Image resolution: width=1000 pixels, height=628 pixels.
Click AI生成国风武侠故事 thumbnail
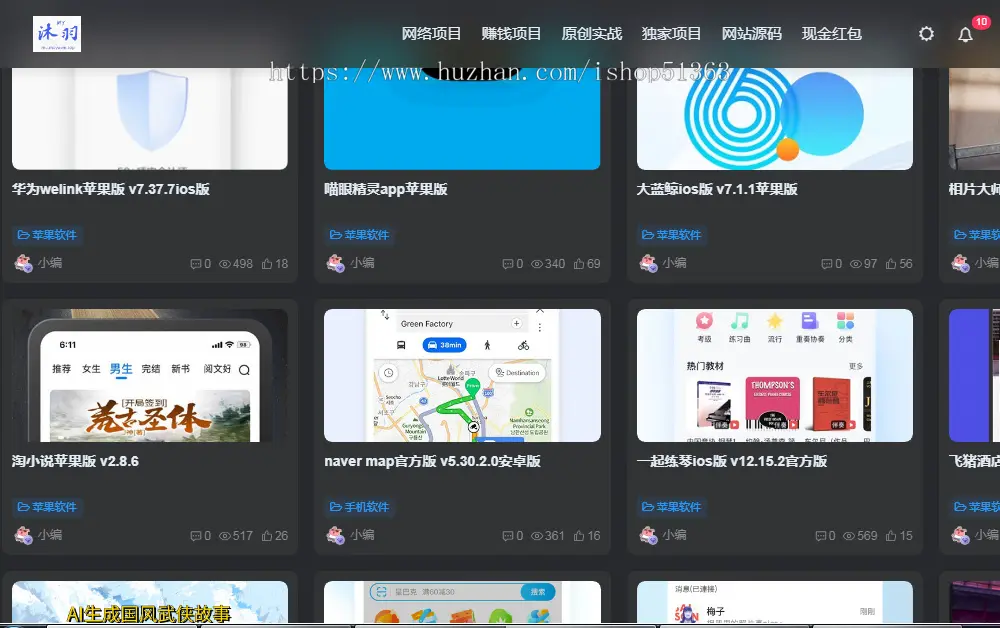coord(150,602)
